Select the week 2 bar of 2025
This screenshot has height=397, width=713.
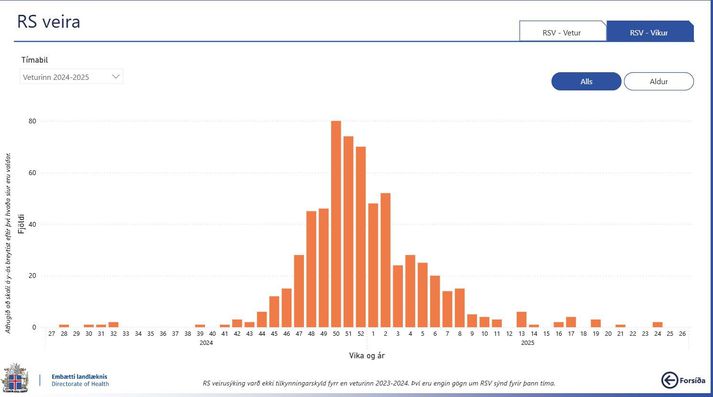386,260
